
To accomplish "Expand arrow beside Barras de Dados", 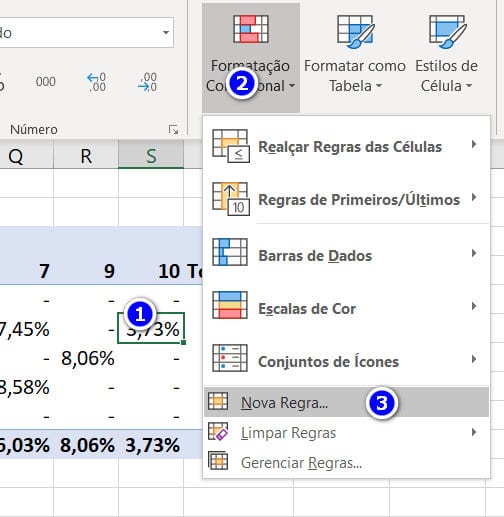I will point(474,253).
